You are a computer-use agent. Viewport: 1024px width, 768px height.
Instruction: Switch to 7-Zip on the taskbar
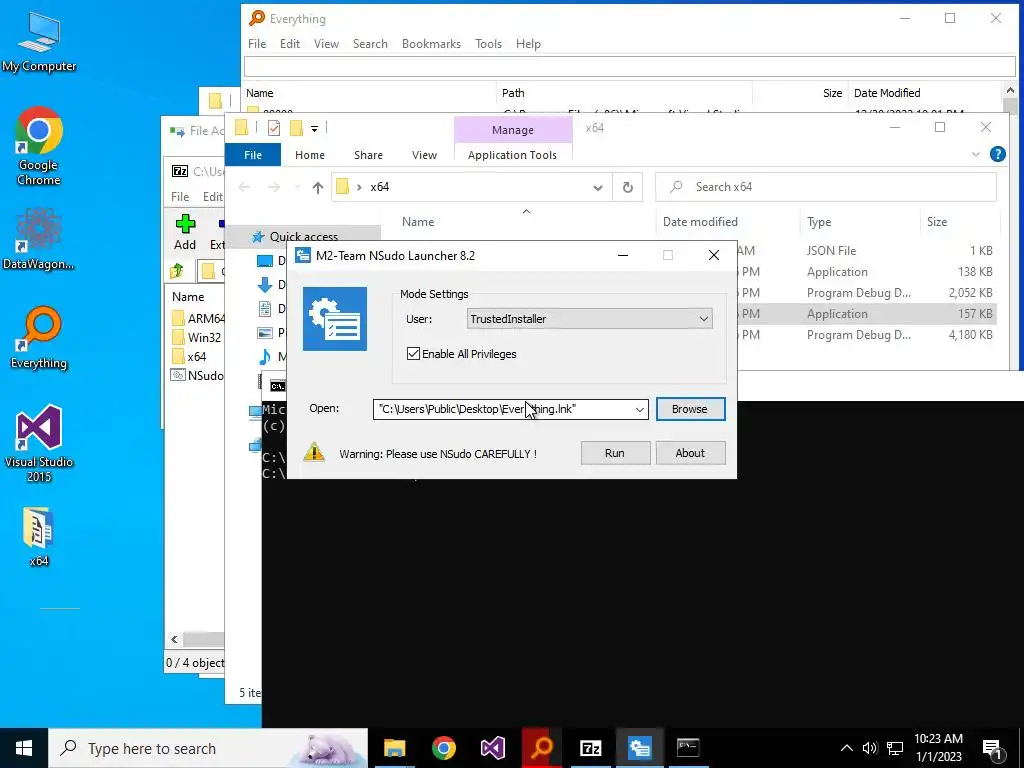(x=590, y=748)
